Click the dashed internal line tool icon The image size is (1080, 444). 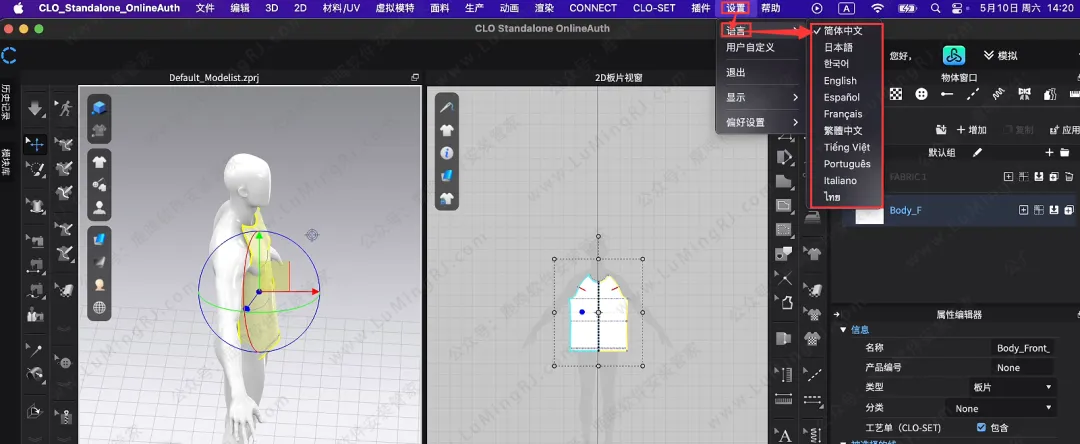pos(813,374)
